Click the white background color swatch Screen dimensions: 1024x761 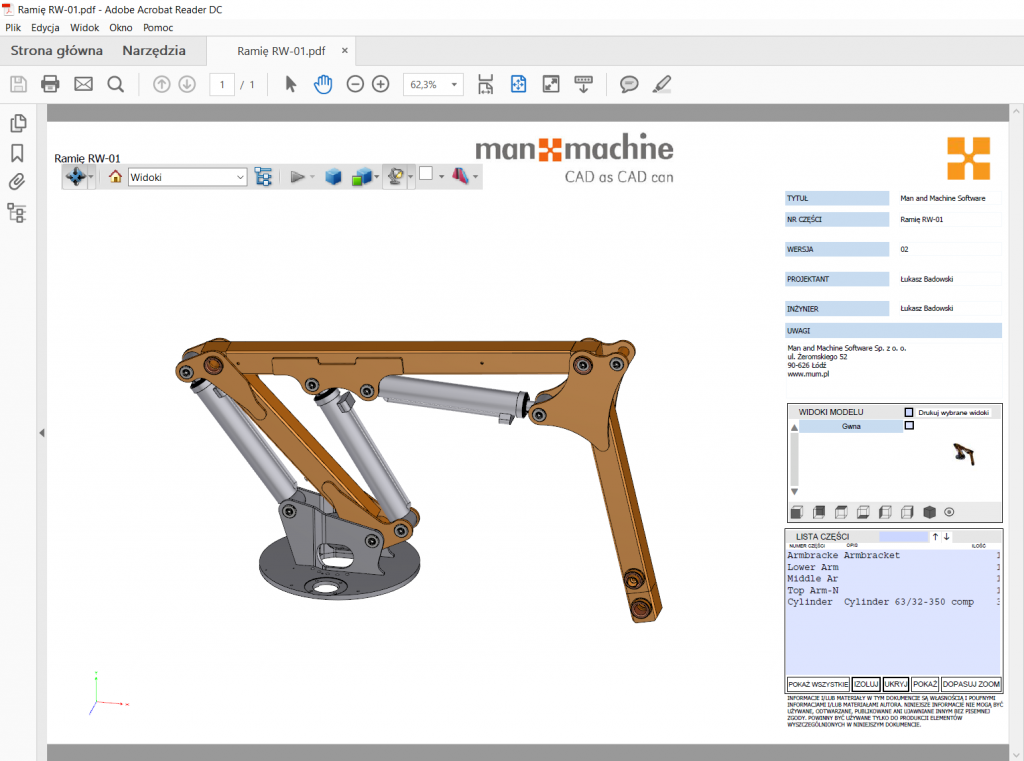click(425, 174)
